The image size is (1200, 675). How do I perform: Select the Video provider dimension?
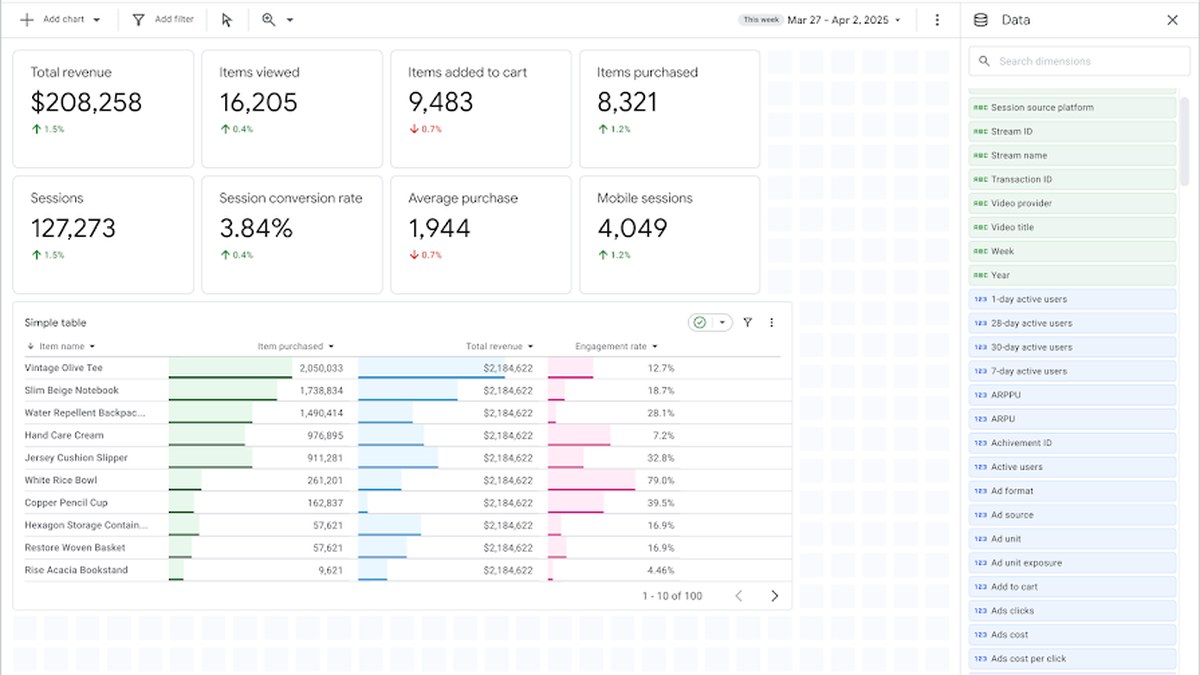pos(1073,203)
